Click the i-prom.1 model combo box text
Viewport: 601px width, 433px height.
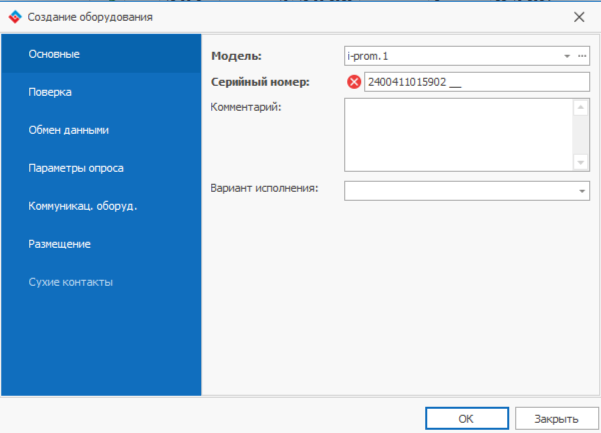tap(450, 56)
